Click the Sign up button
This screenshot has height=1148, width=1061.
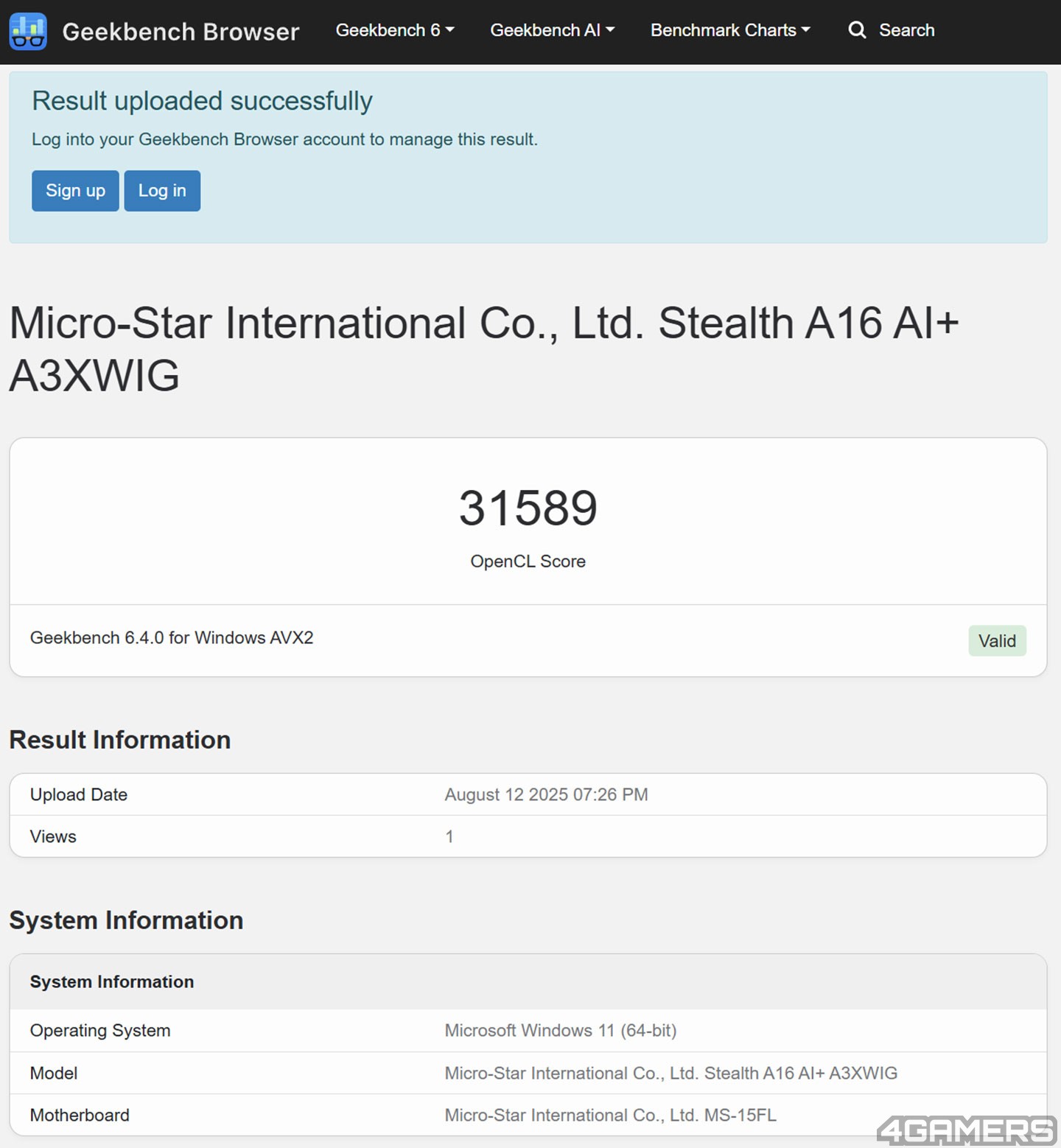(x=75, y=191)
